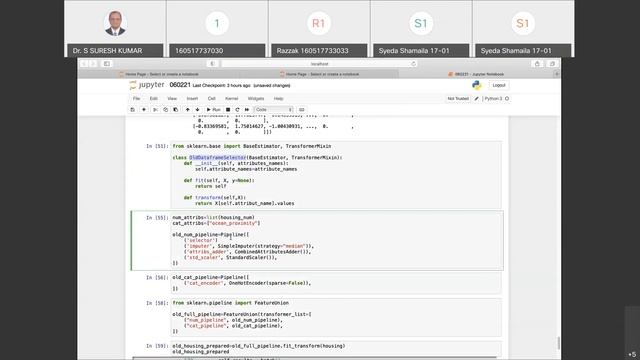Open the View menu

(172, 99)
